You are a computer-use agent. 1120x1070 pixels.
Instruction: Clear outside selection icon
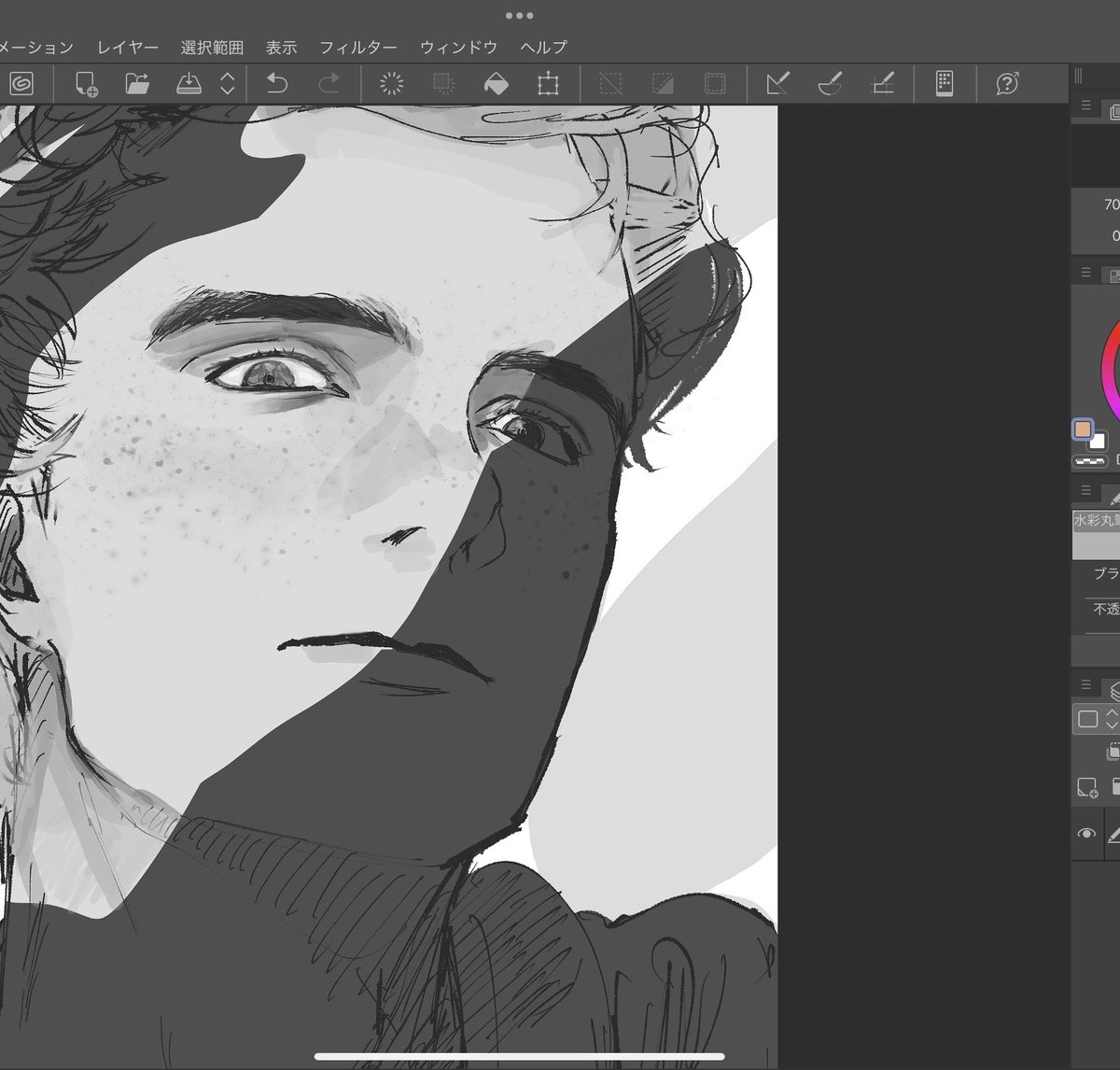[x=444, y=84]
